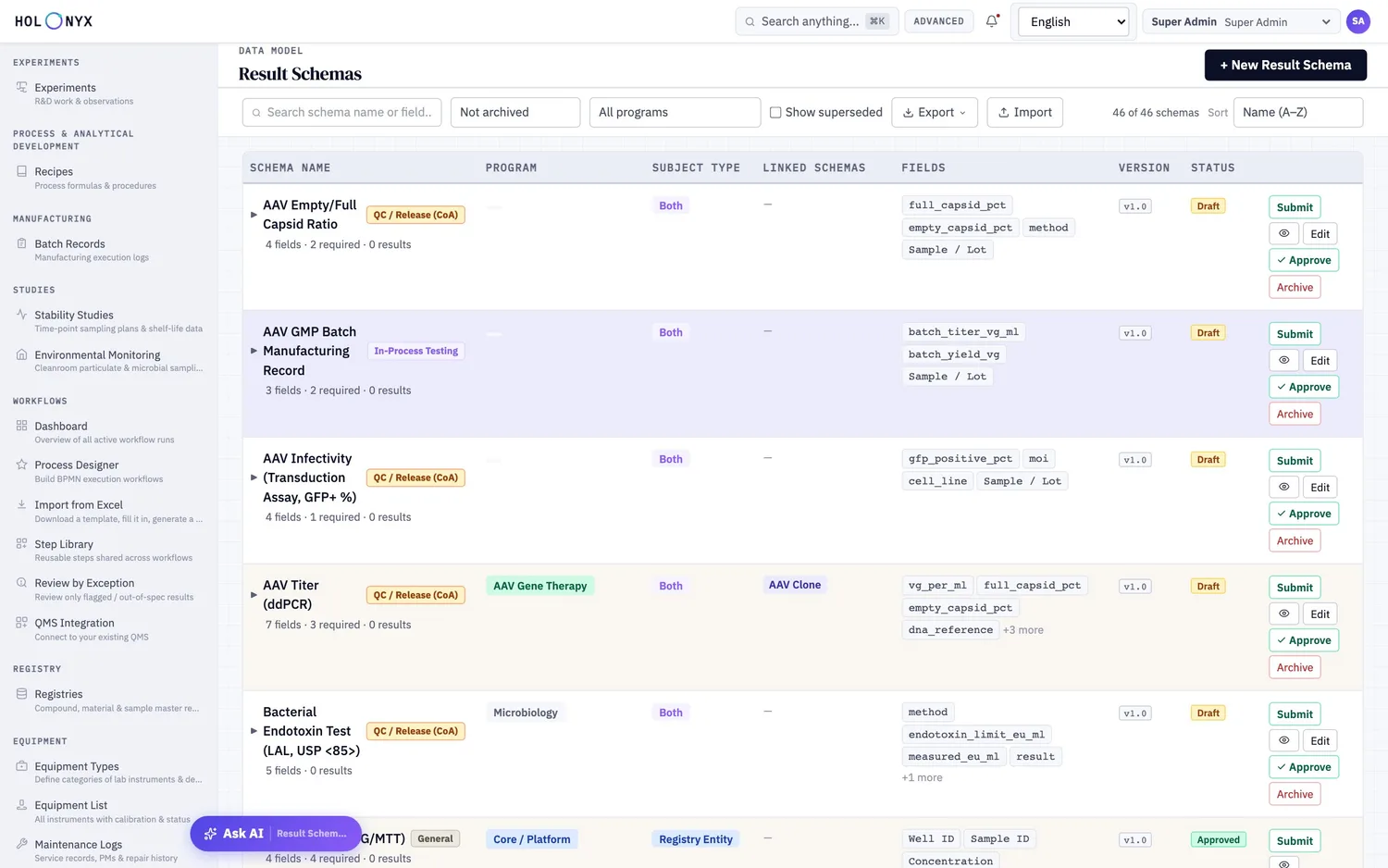Image resolution: width=1388 pixels, height=868 pixels.
Task: Click the Batch Records sidebar icon
Action: point(21,243)
